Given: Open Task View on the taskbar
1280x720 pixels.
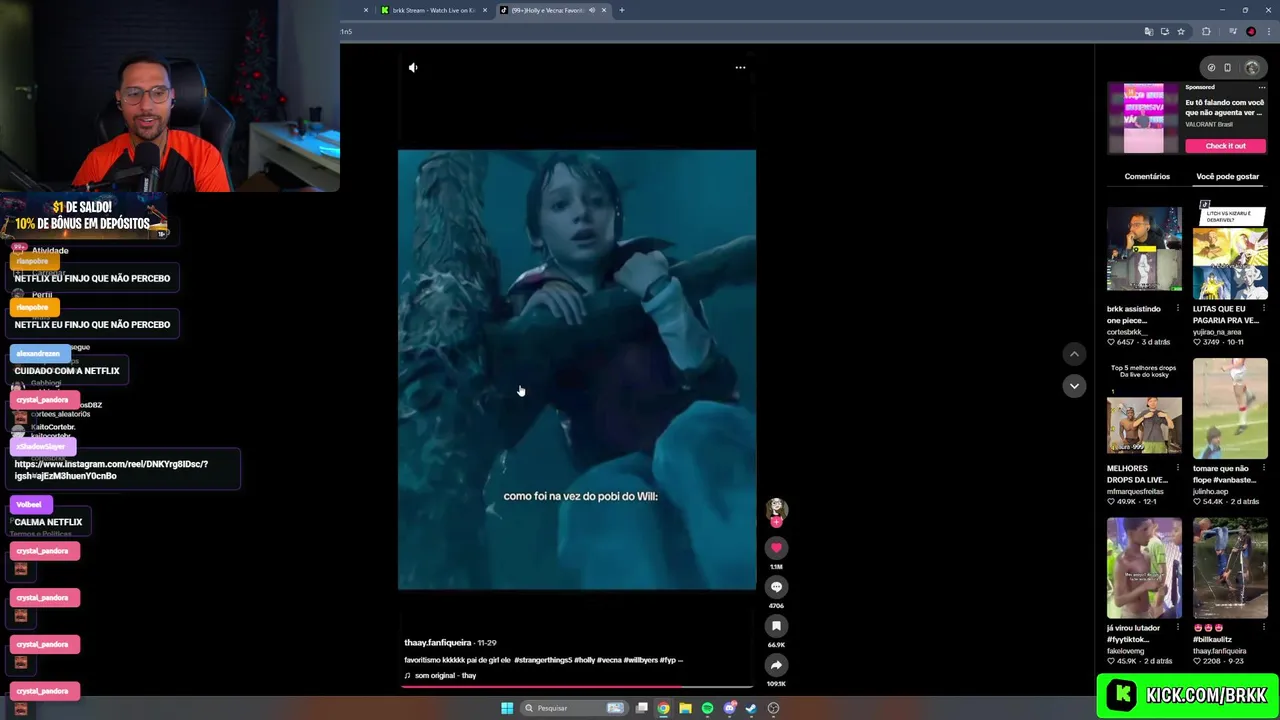Looking at the screenshot, I should [x=642, y=708].
